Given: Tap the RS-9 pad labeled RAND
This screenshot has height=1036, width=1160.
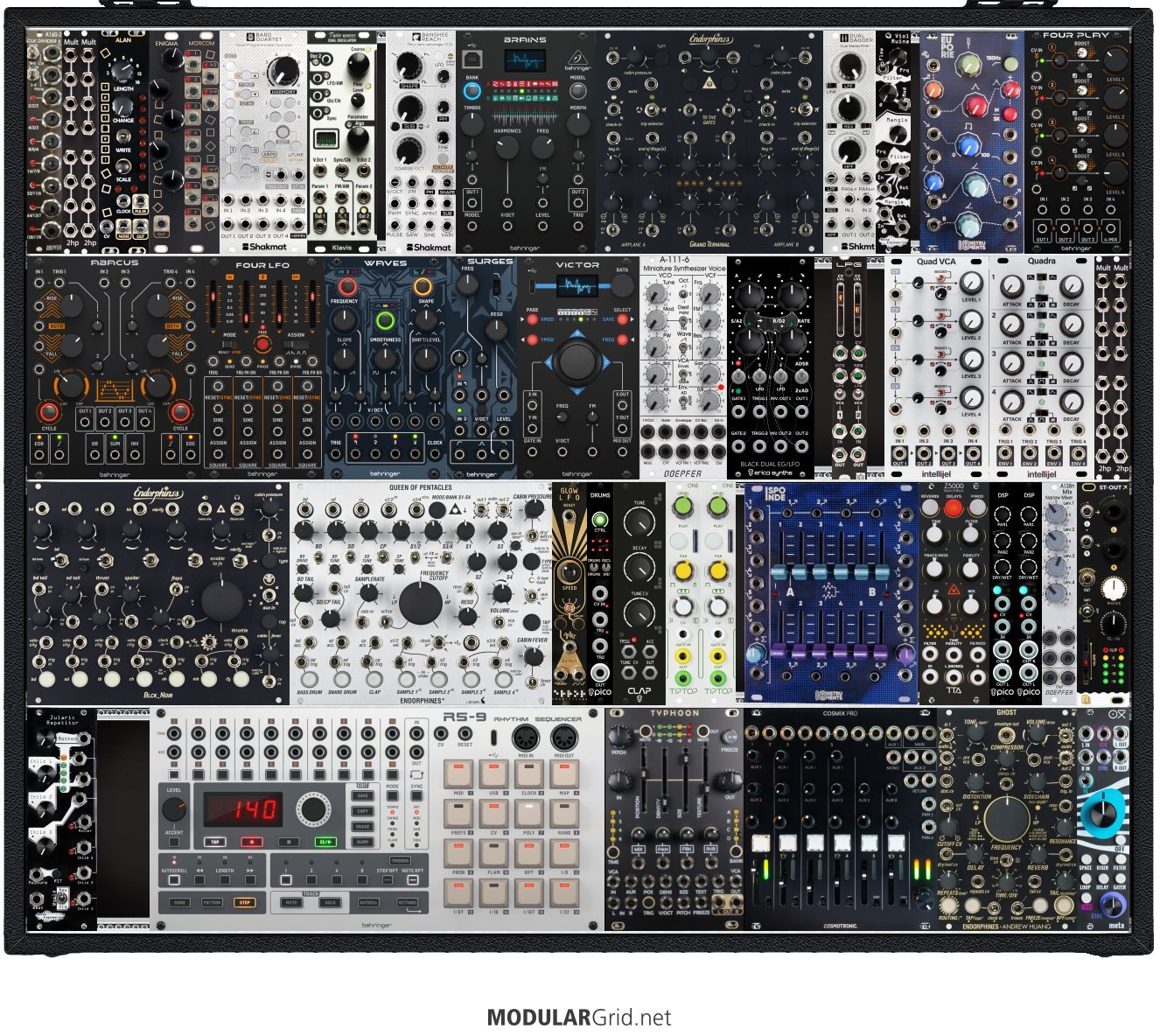Looking at the screenshot, I should (564, 815).
